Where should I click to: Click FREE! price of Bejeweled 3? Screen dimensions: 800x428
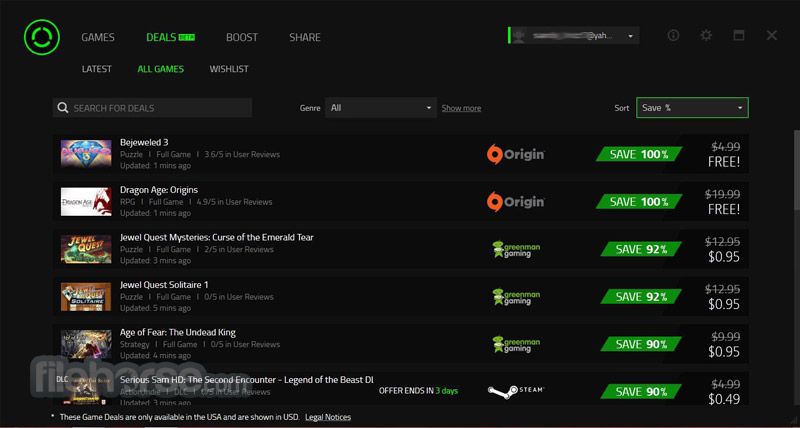(724, 162)
